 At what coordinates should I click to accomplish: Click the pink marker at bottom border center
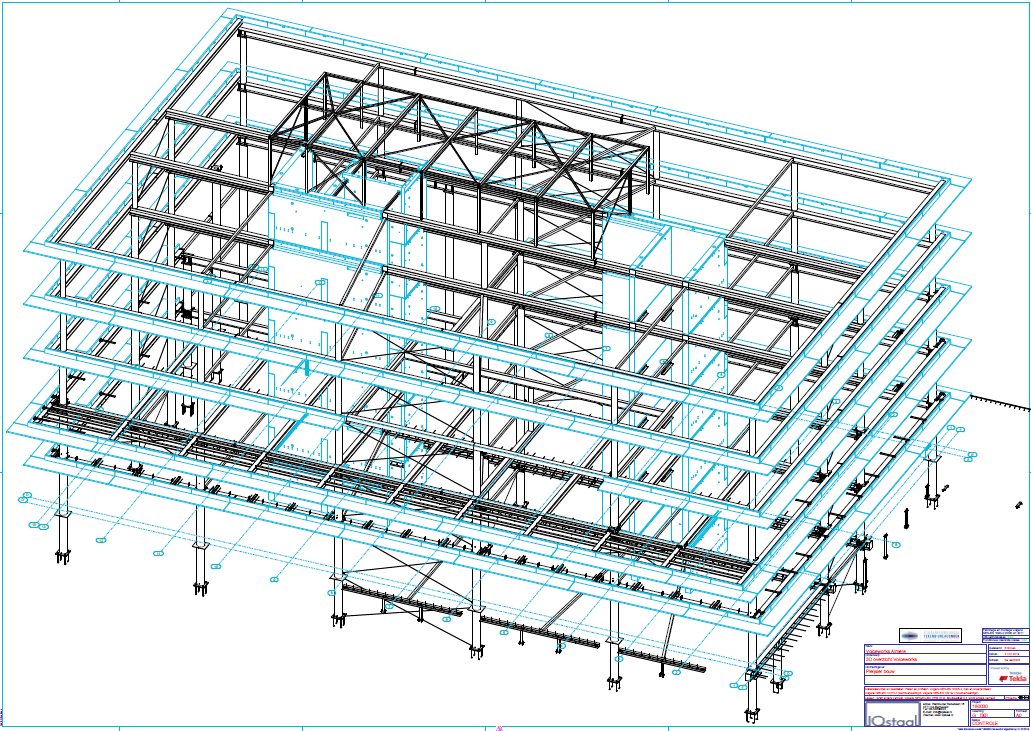tap(499, 728)
